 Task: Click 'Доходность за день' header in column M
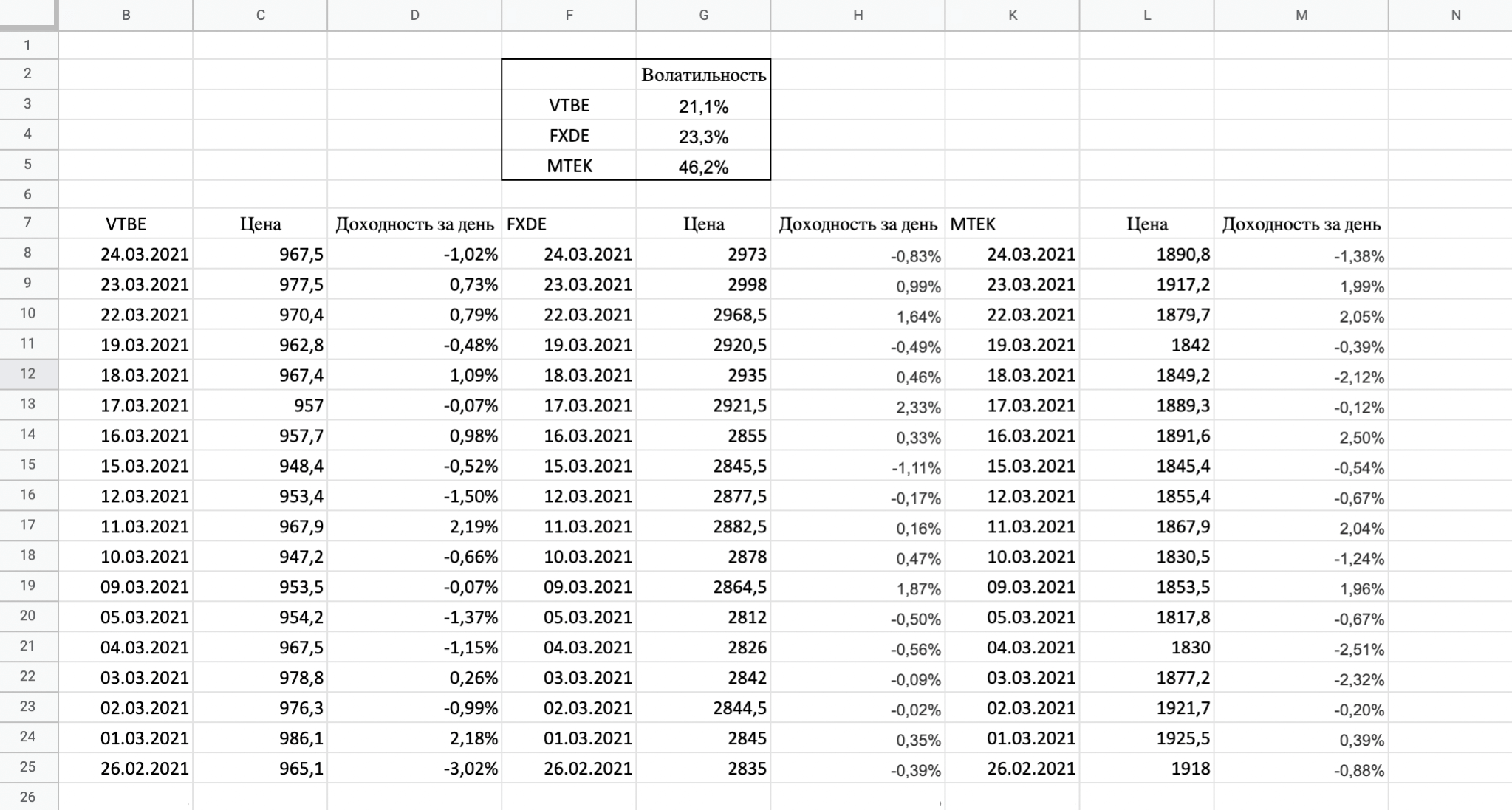coord(1301,224)
